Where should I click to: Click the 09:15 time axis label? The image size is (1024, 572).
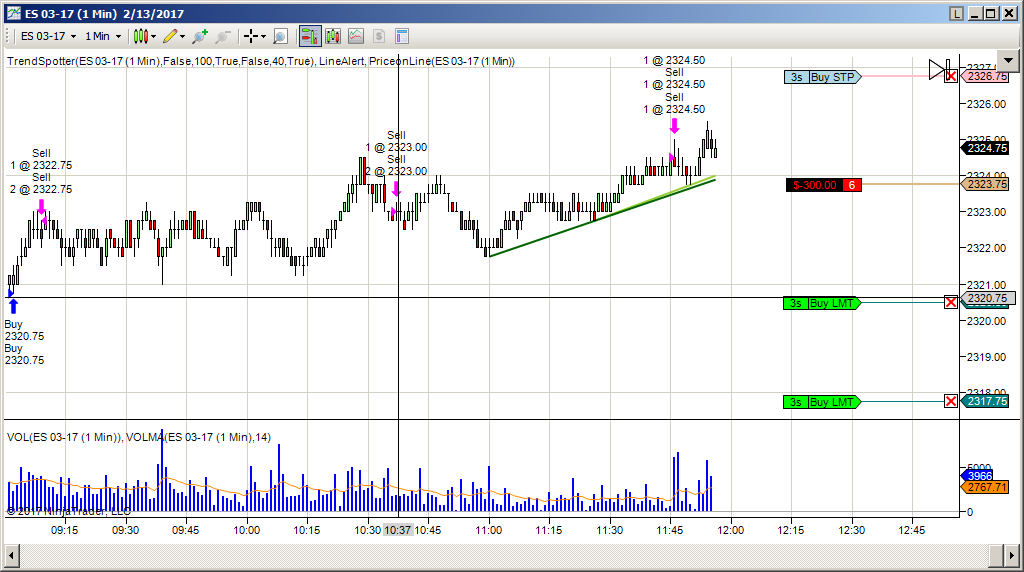click(65, 530)
